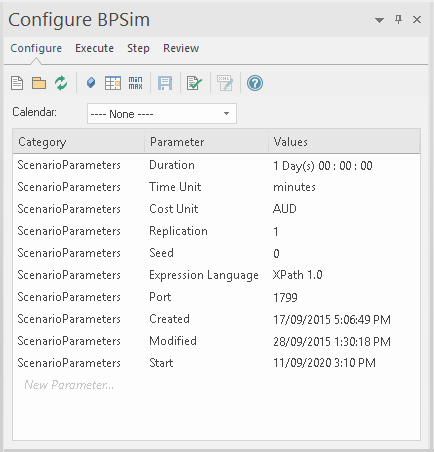Click ScenarioParameters in the Start row
The width and height of the screenshot is (434, 452).
tap(69, 363)
